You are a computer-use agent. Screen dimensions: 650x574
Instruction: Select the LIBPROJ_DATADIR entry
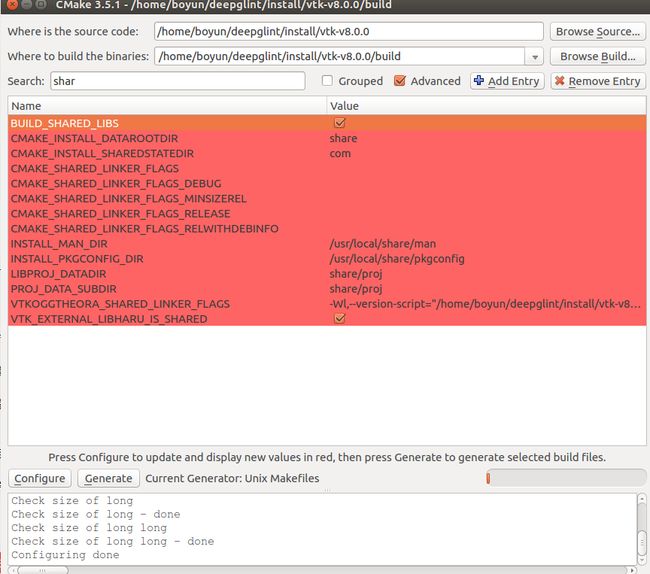(x=58, y=274)
